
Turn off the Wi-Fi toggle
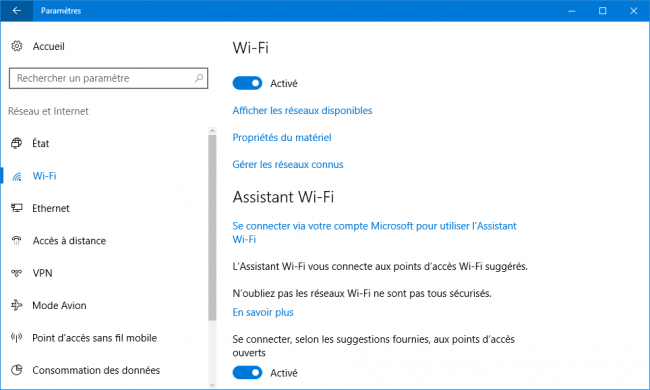(247, 83)
